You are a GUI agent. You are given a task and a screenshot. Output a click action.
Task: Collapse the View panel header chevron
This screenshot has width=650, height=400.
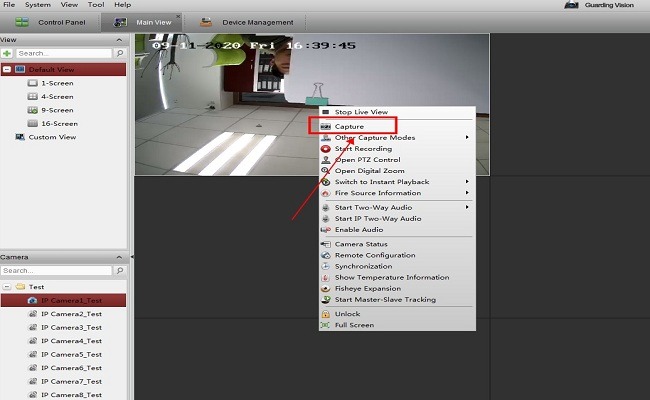coord(120,39)
